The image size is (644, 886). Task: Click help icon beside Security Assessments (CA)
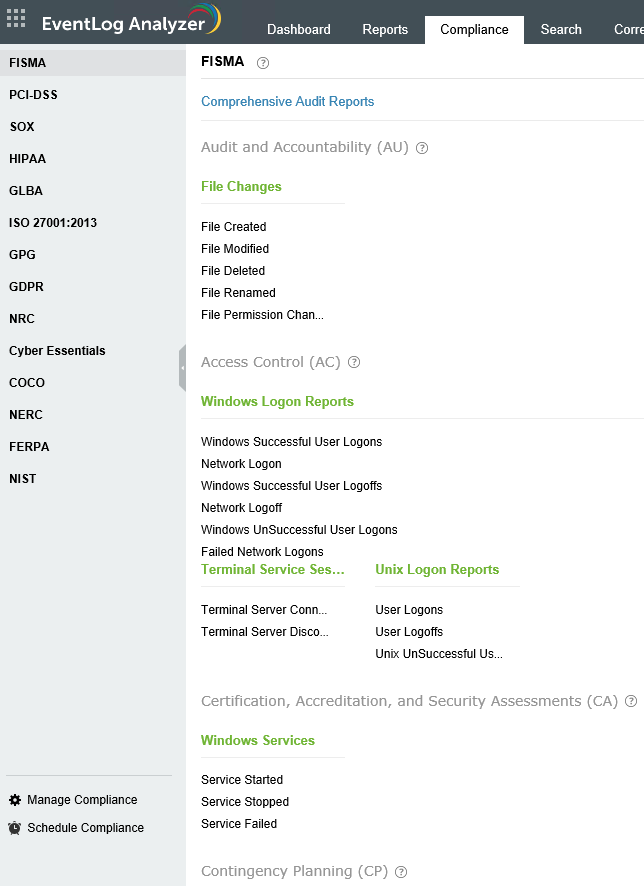631,701
